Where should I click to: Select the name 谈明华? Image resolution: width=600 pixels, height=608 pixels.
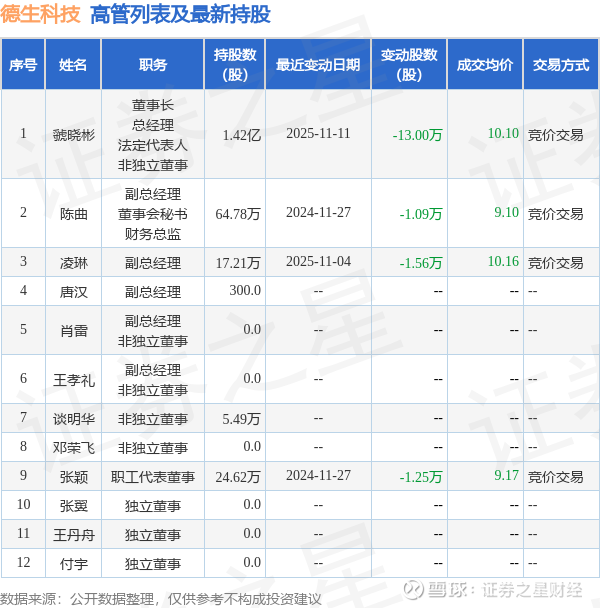pyautogui.click(x=73, y=419)
